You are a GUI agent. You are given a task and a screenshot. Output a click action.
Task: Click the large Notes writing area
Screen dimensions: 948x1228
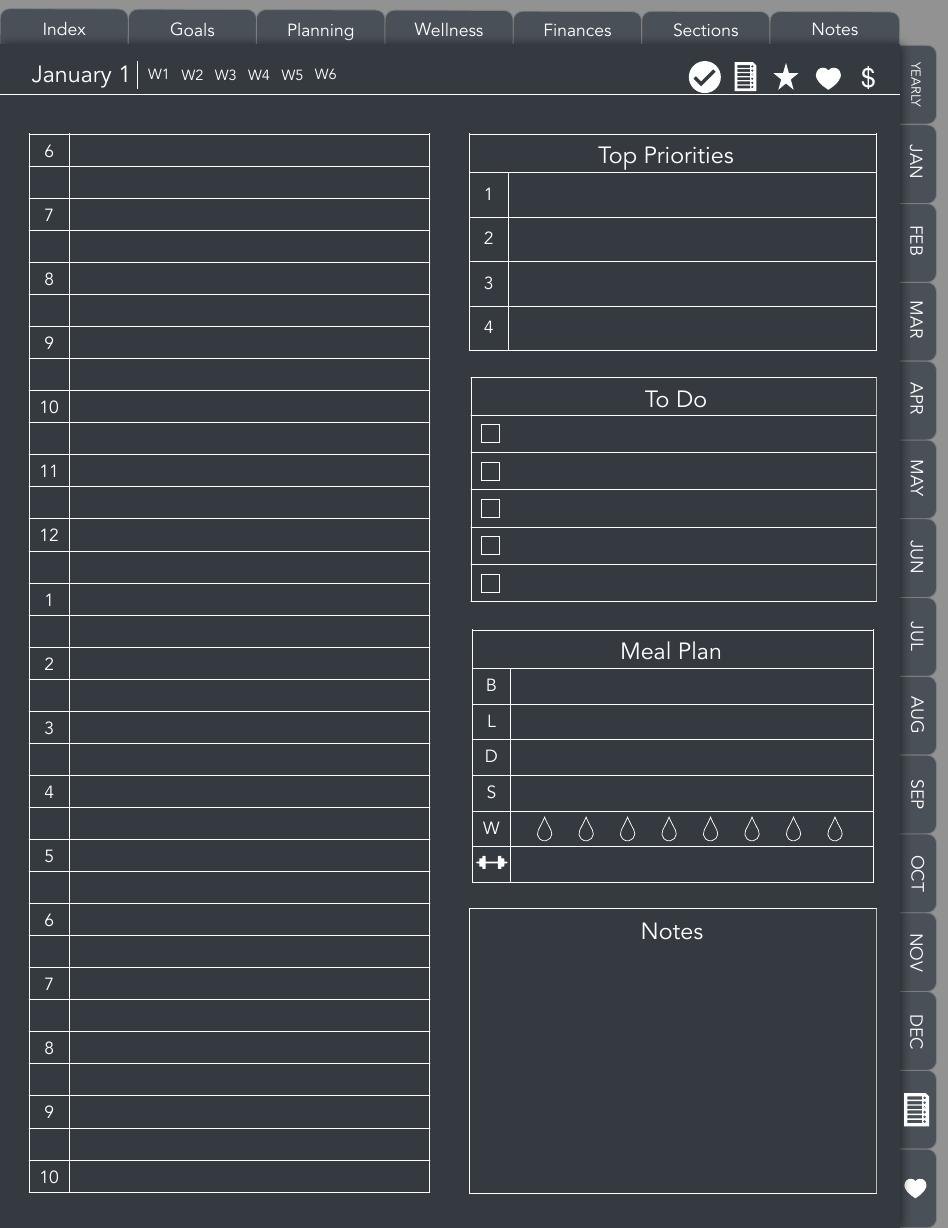click(x=673, y=1051)
